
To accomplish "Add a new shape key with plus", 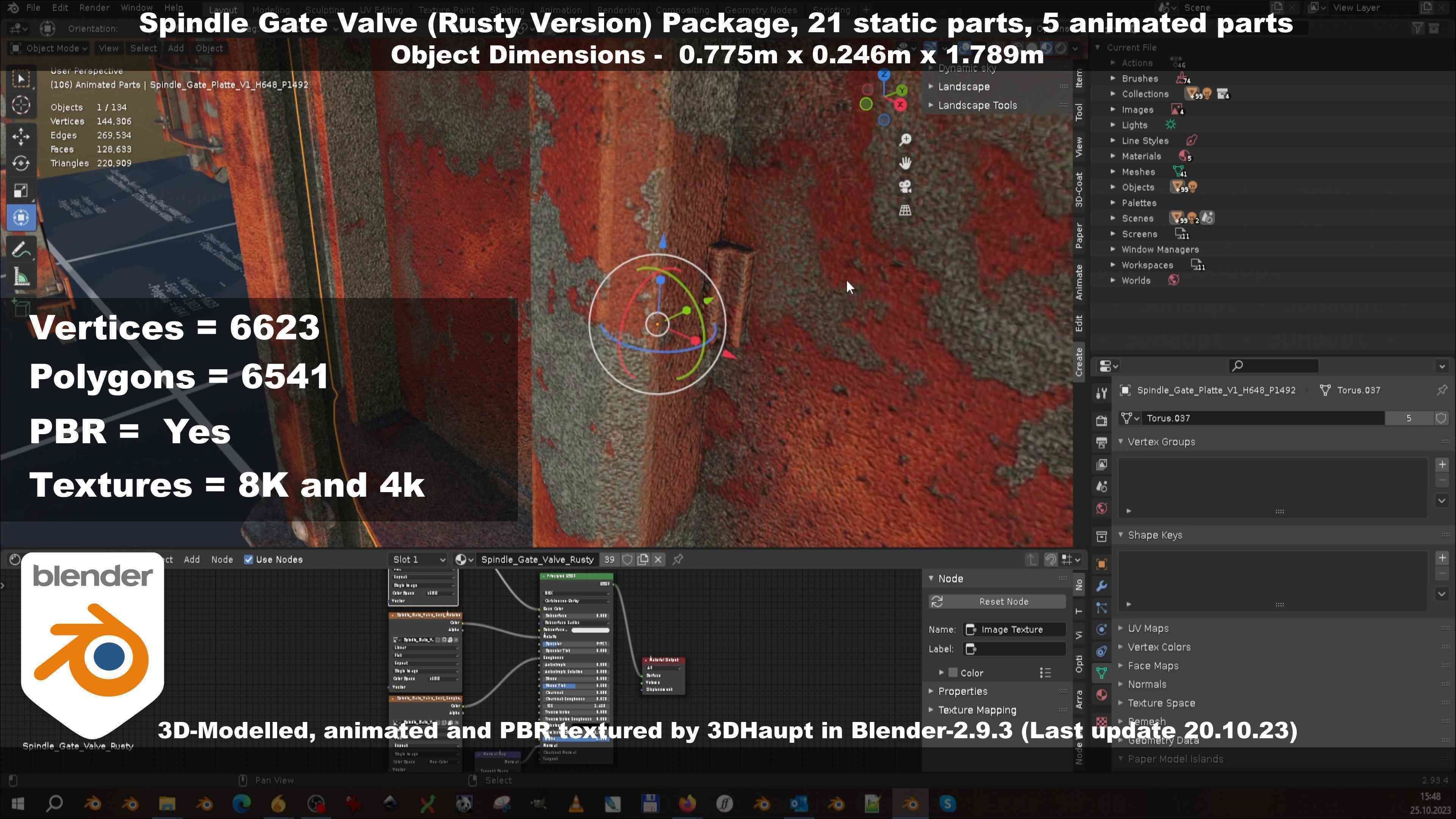I will 1442,558.
